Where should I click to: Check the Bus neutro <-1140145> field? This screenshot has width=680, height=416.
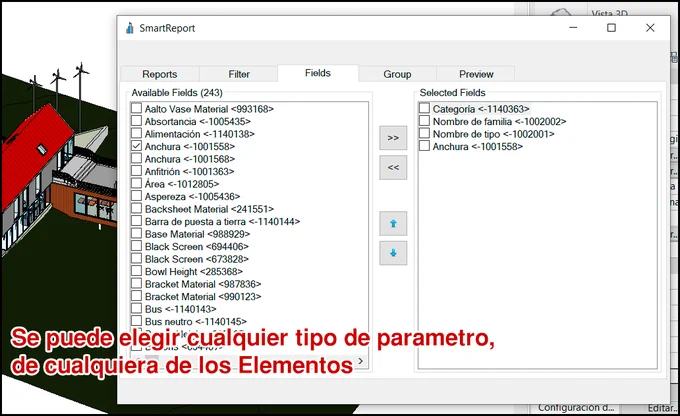[136, 321]
